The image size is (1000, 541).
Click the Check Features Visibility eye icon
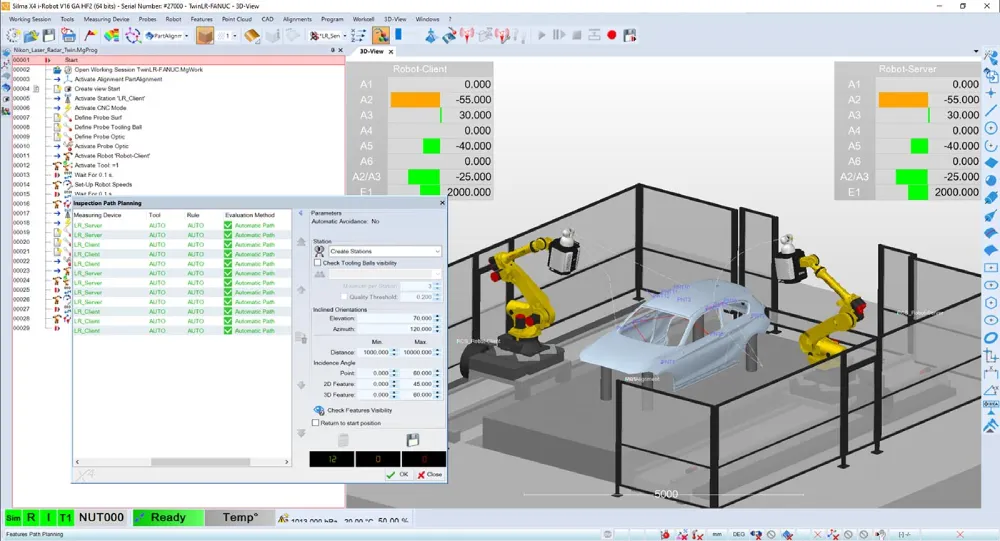pos(319,410)
